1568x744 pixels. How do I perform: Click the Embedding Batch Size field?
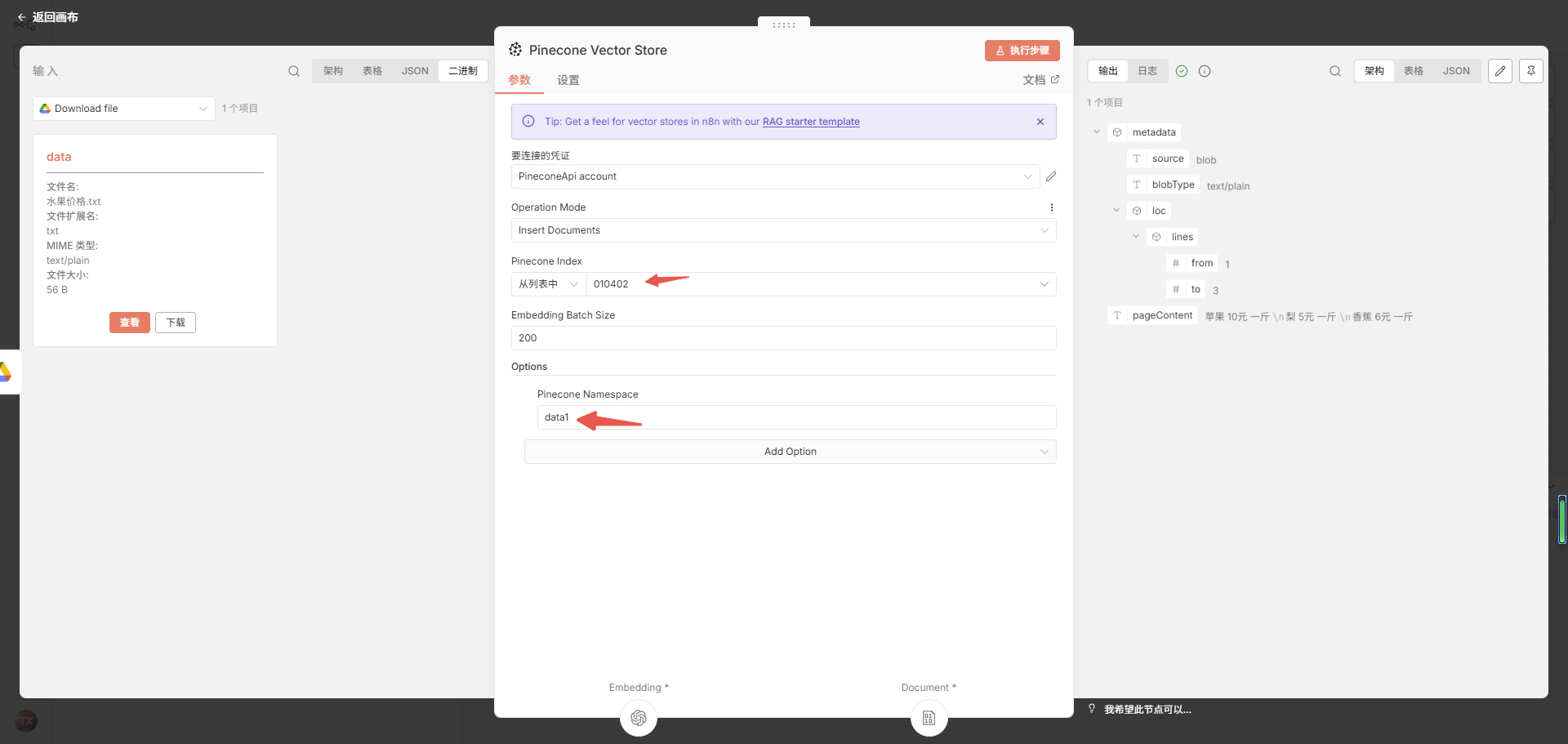(x=783, y=338)
